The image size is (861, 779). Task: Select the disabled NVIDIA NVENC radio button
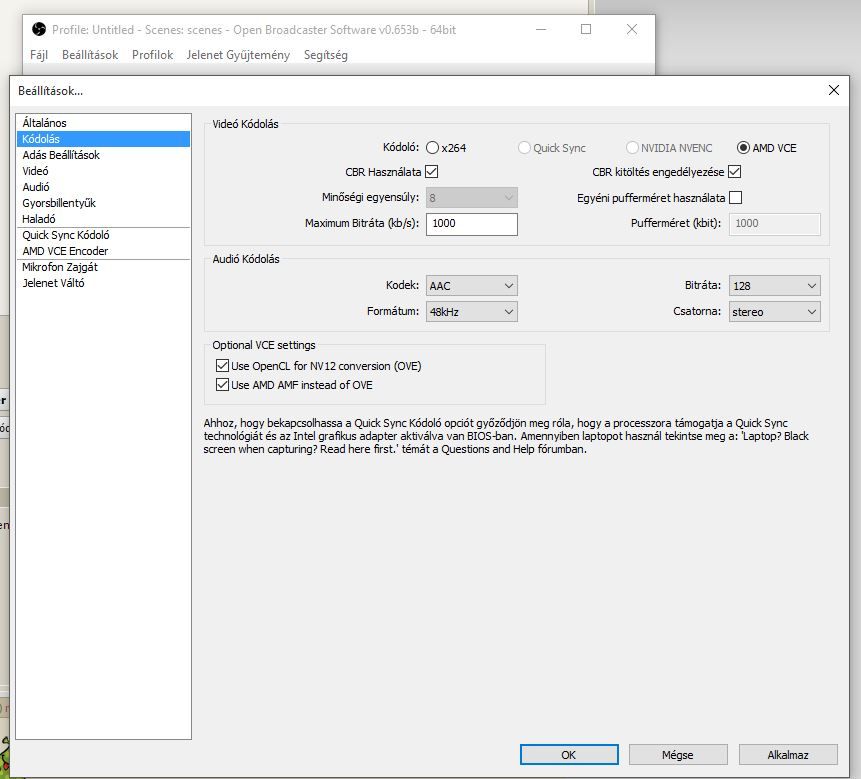pos(632,148)
